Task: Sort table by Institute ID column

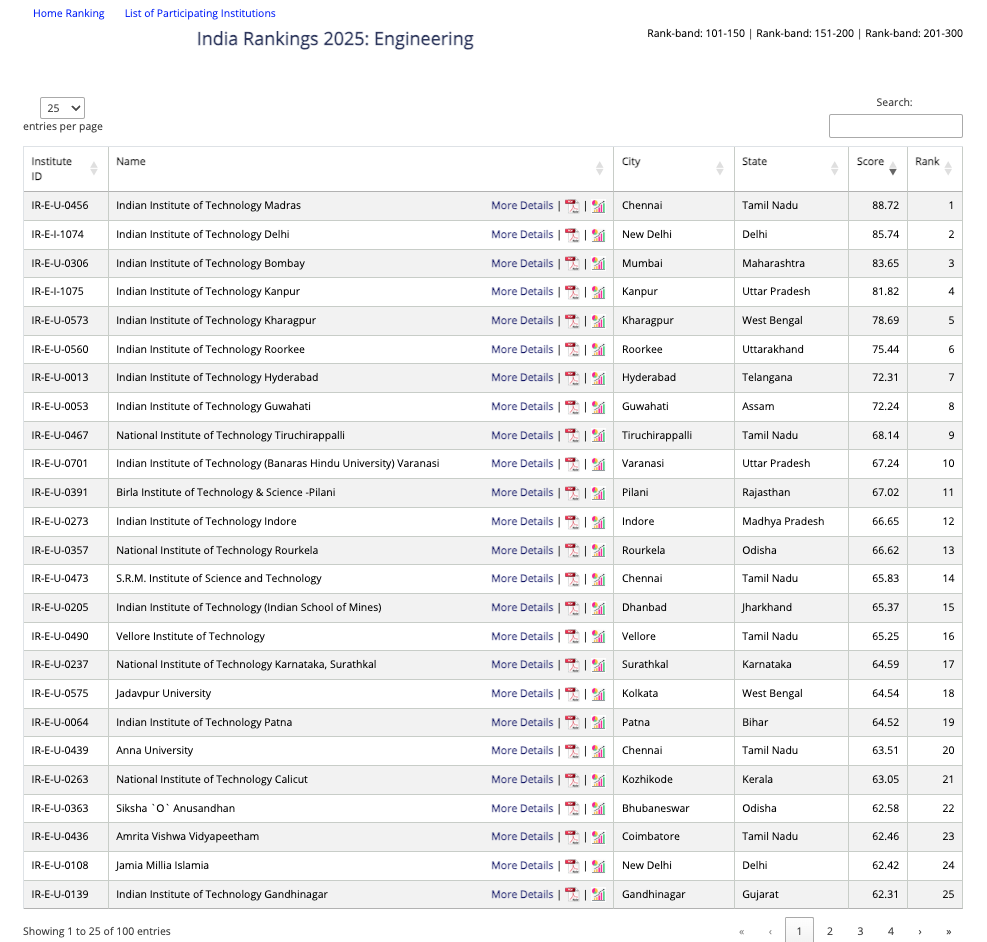Action: pyautogui.click(x=65, y=169)
